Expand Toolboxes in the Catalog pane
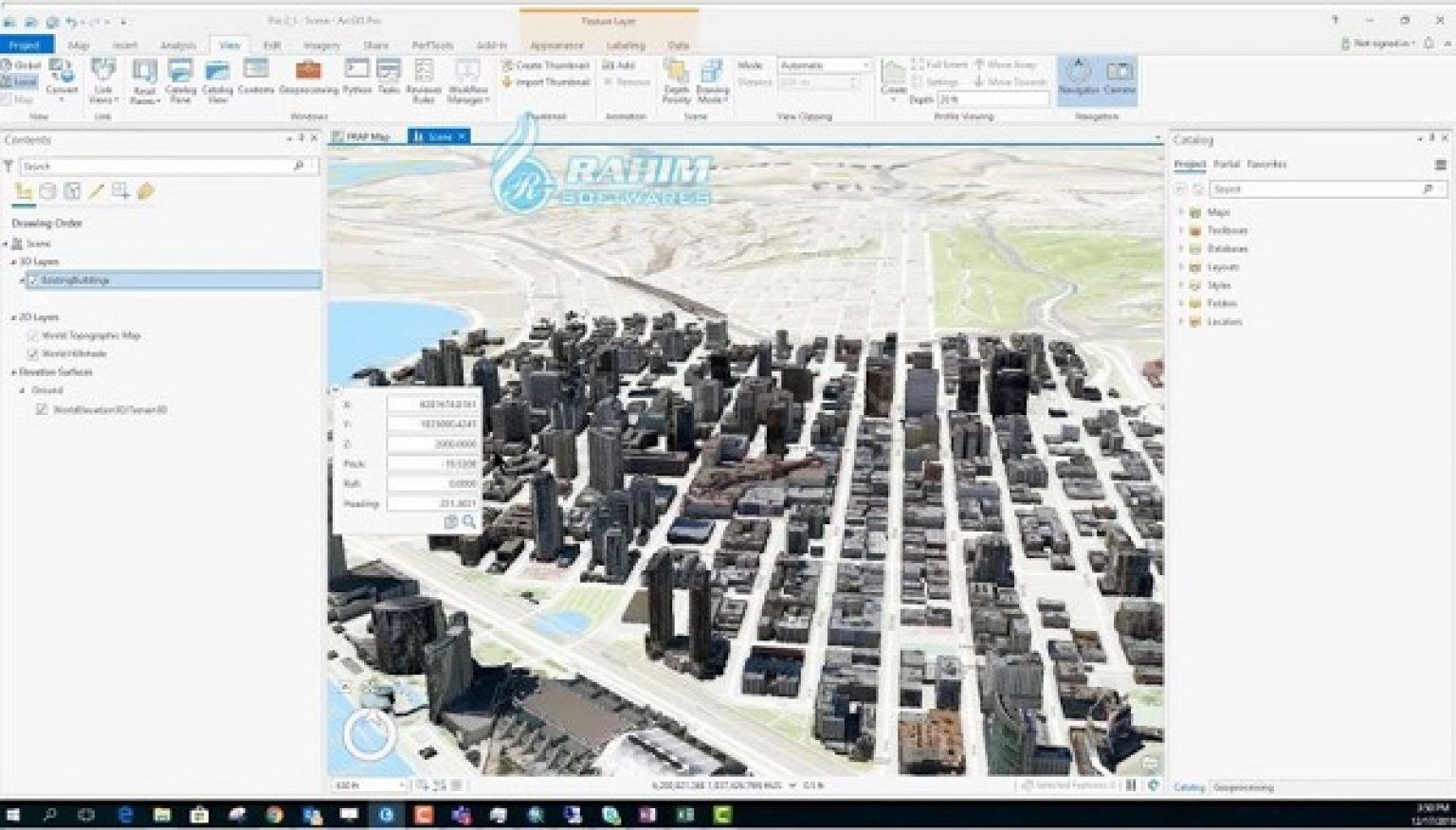 1182,230
